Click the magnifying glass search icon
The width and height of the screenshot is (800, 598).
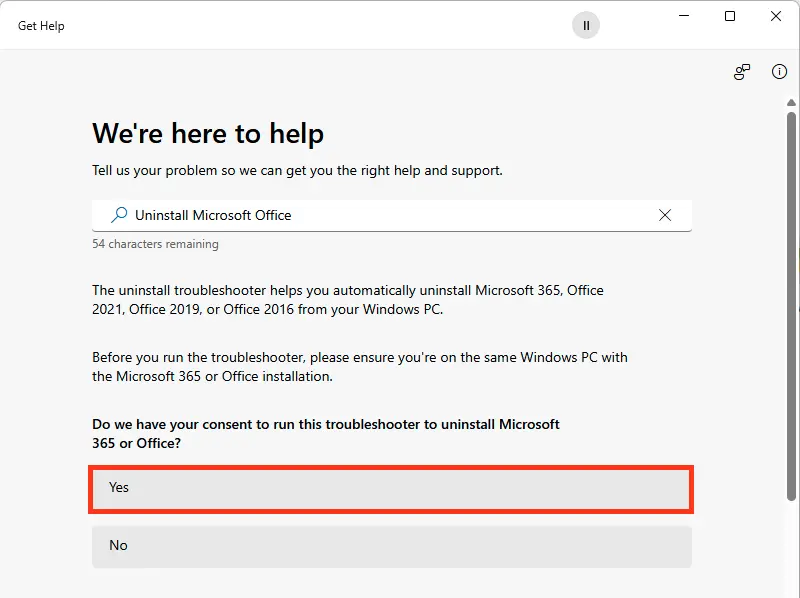pos(119,215)
